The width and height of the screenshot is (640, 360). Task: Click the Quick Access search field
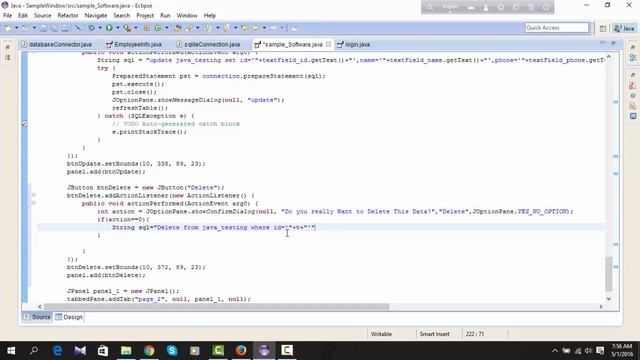[557, 27]
